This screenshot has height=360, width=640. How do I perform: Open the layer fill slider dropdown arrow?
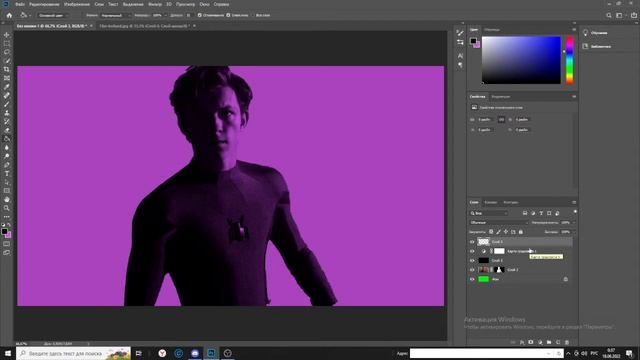[x=573, y=232]
